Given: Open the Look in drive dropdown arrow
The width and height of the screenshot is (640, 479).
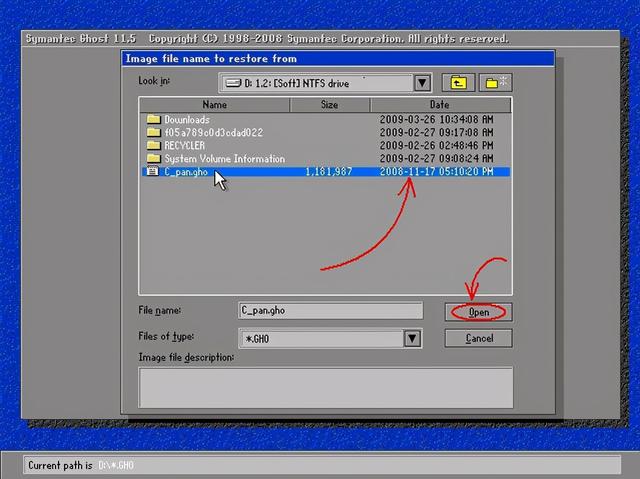Looking at the screenshot, I should pos(422,83).
